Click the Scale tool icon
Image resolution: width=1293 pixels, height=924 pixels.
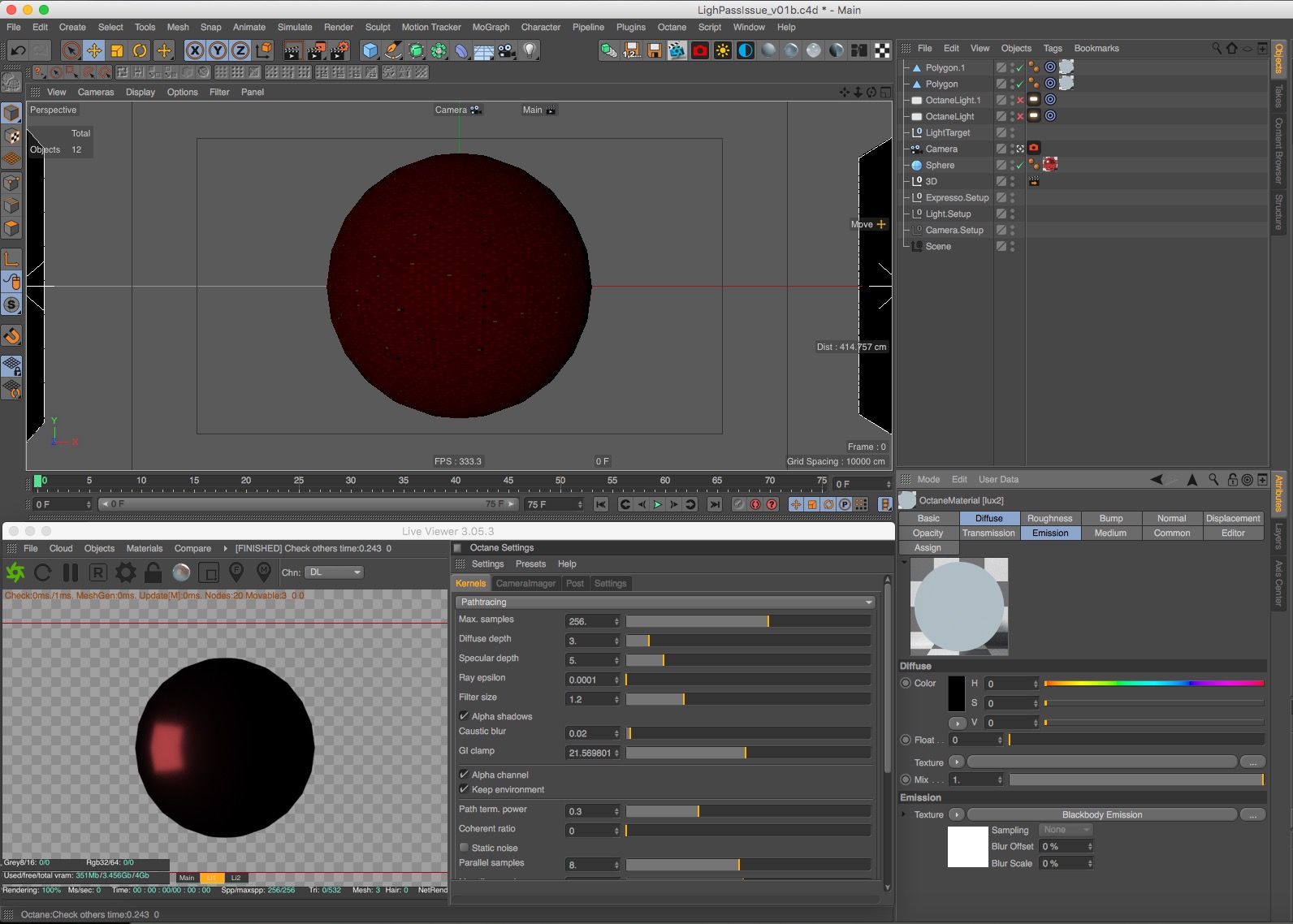tap(117, 50)
